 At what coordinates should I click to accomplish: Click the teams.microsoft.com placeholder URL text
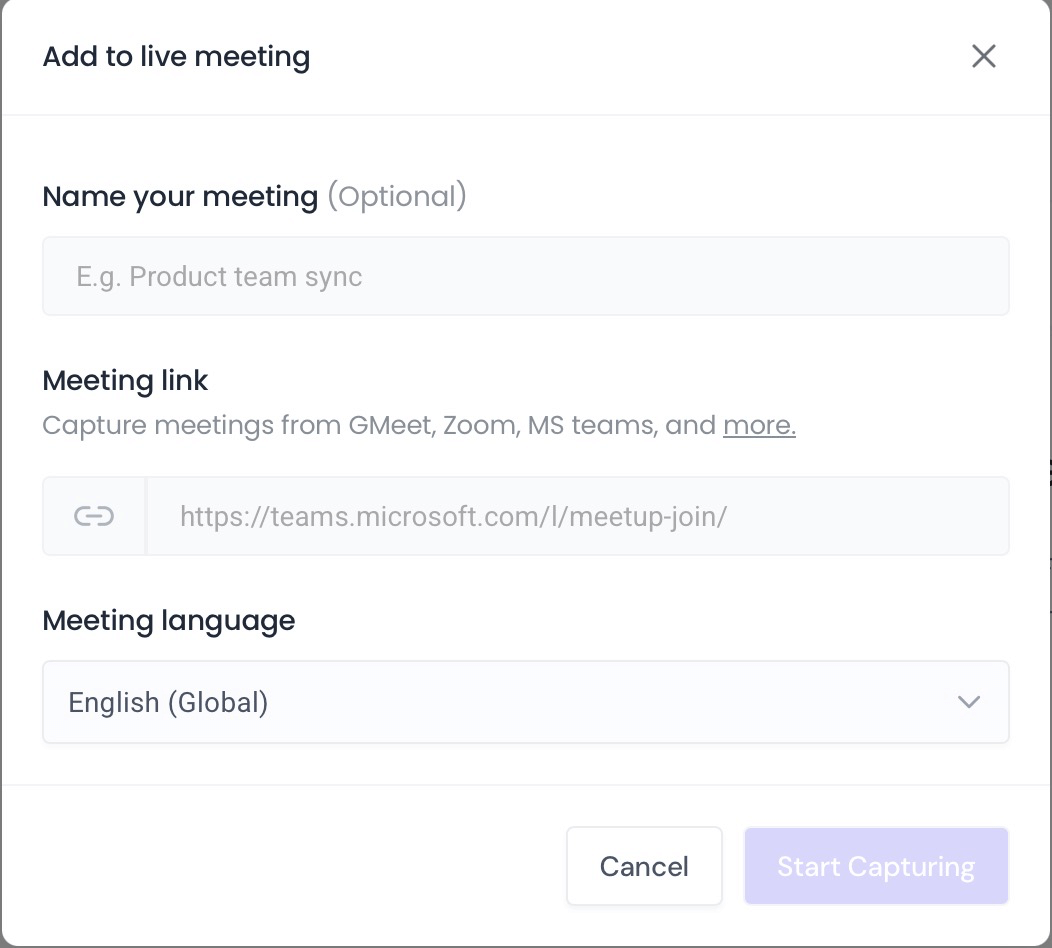[453, 517]
